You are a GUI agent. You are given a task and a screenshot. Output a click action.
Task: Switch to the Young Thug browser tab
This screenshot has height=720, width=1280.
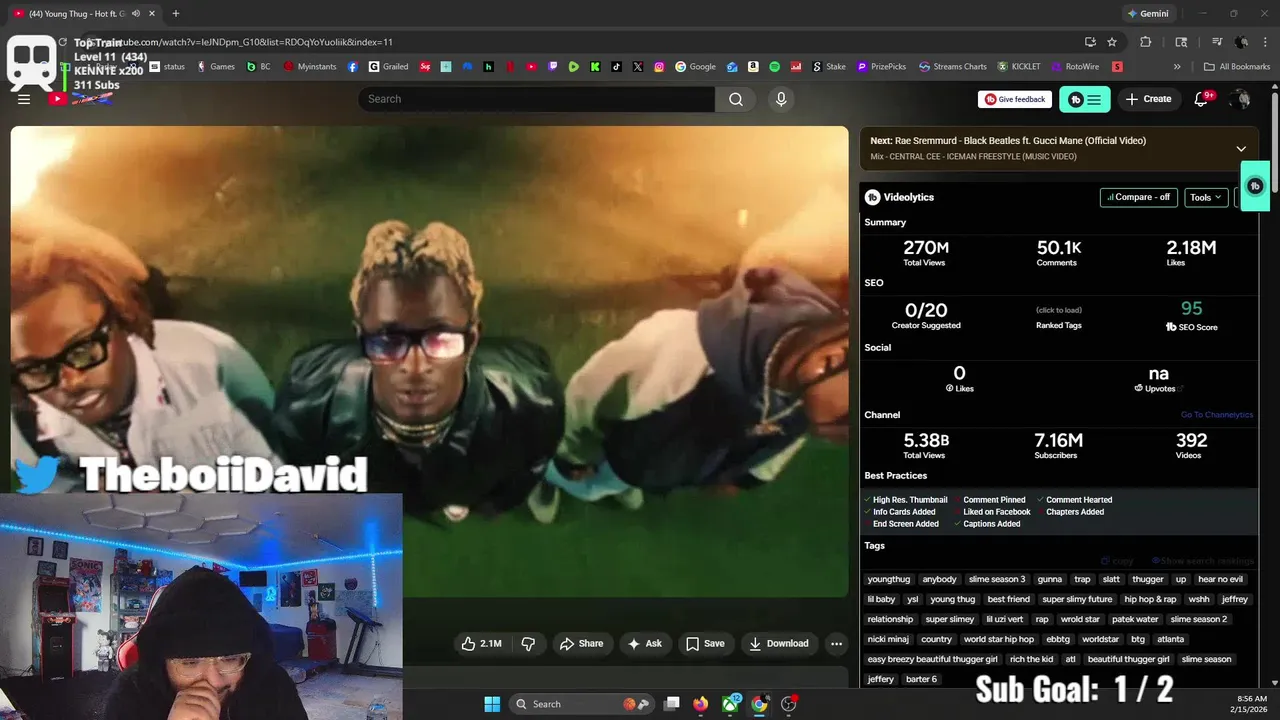tap(80, 14)
